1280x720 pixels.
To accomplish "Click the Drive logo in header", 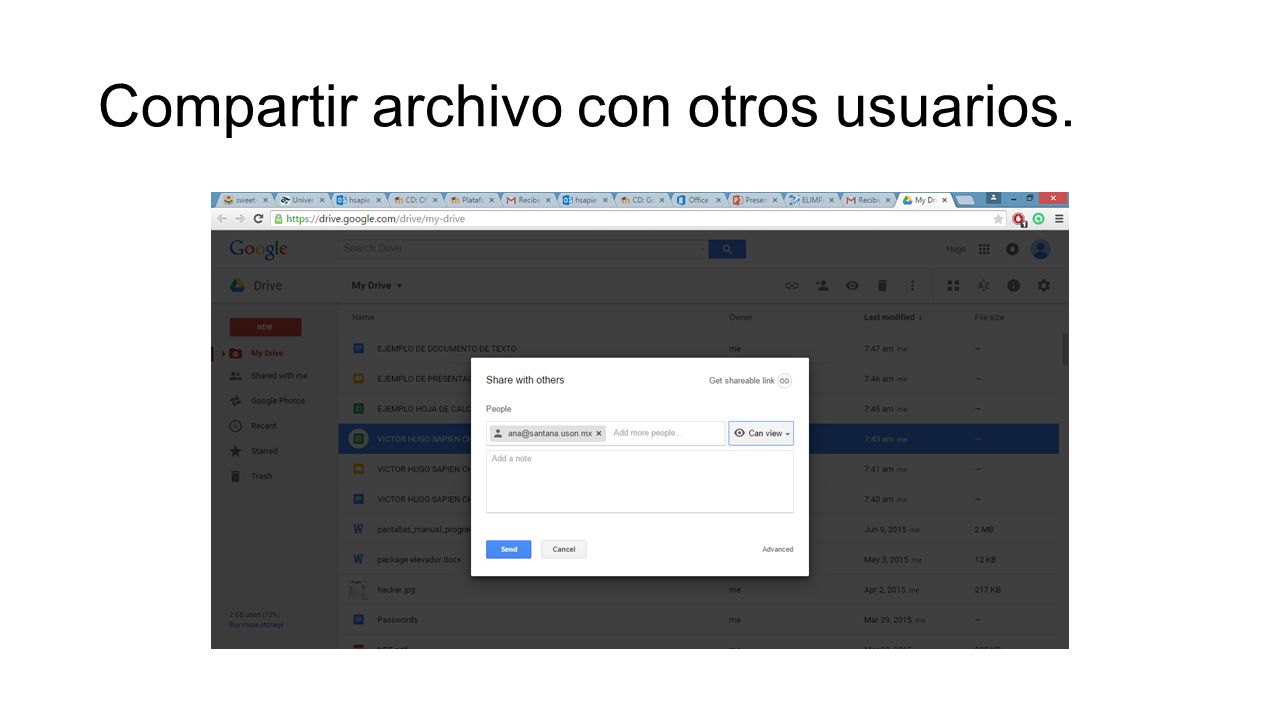I will pos(256,285).
